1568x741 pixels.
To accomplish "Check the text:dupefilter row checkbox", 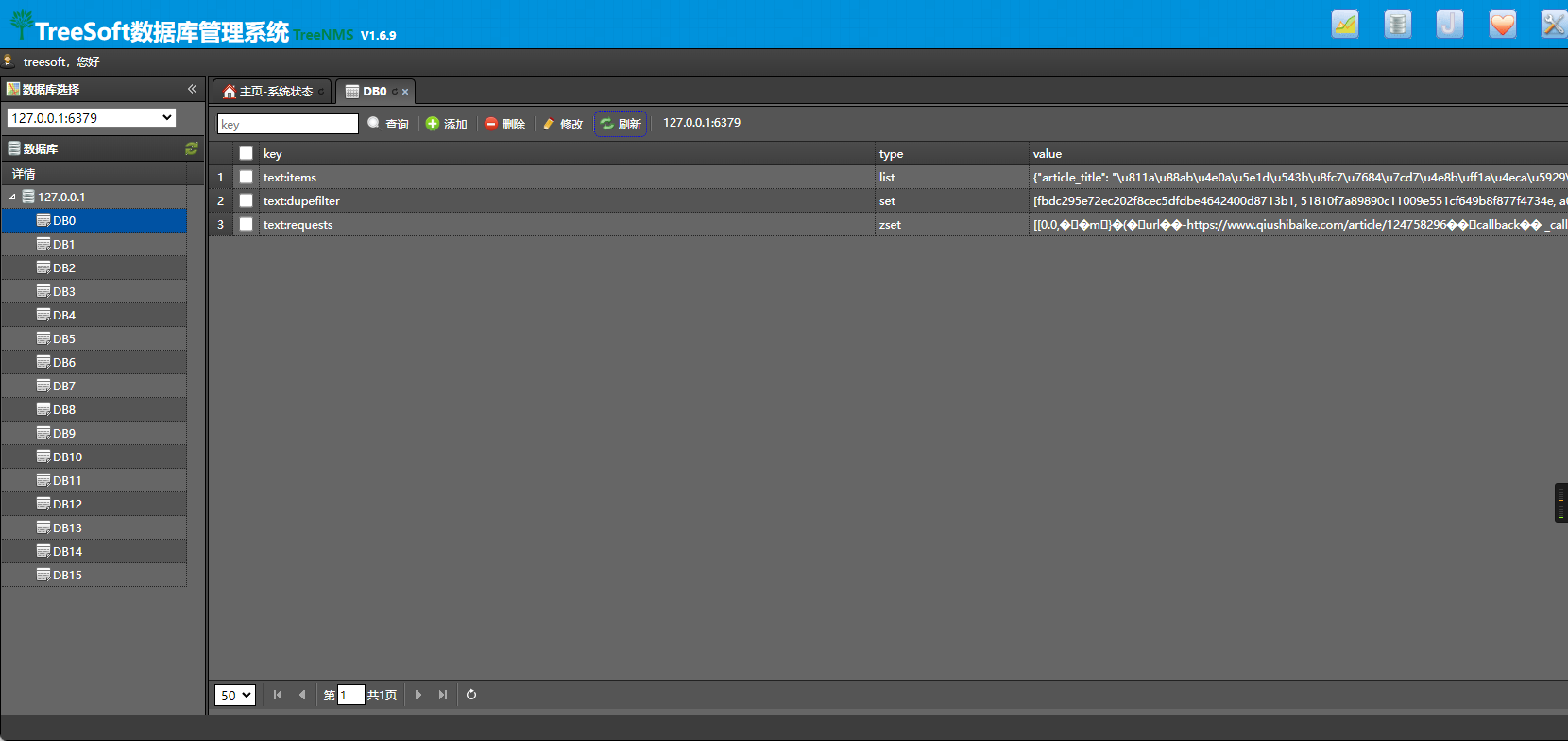I will pos(246,200).
